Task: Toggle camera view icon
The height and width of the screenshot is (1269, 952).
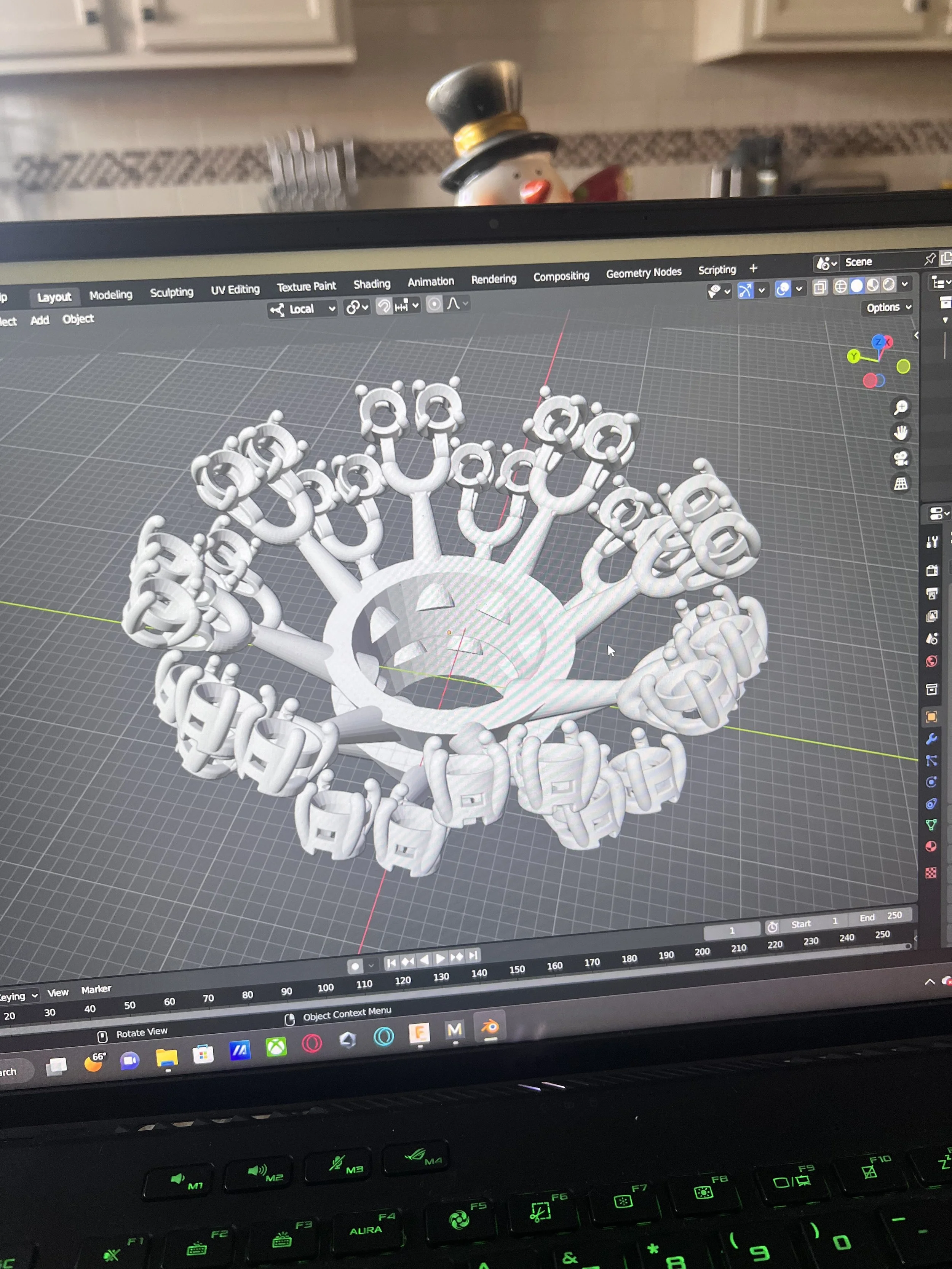Action: (x=900, y=458)
